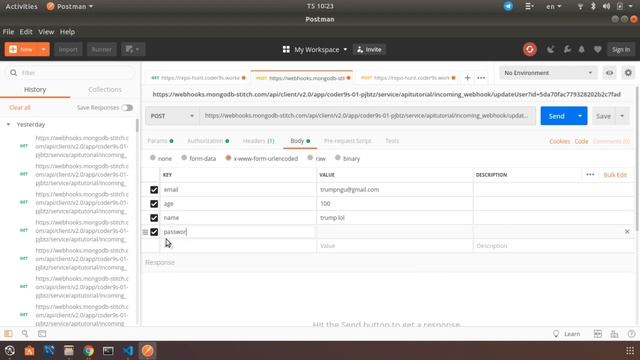Switch to the Params tab
The width and height of the screenshot is (640, 360).
(160, 141)
